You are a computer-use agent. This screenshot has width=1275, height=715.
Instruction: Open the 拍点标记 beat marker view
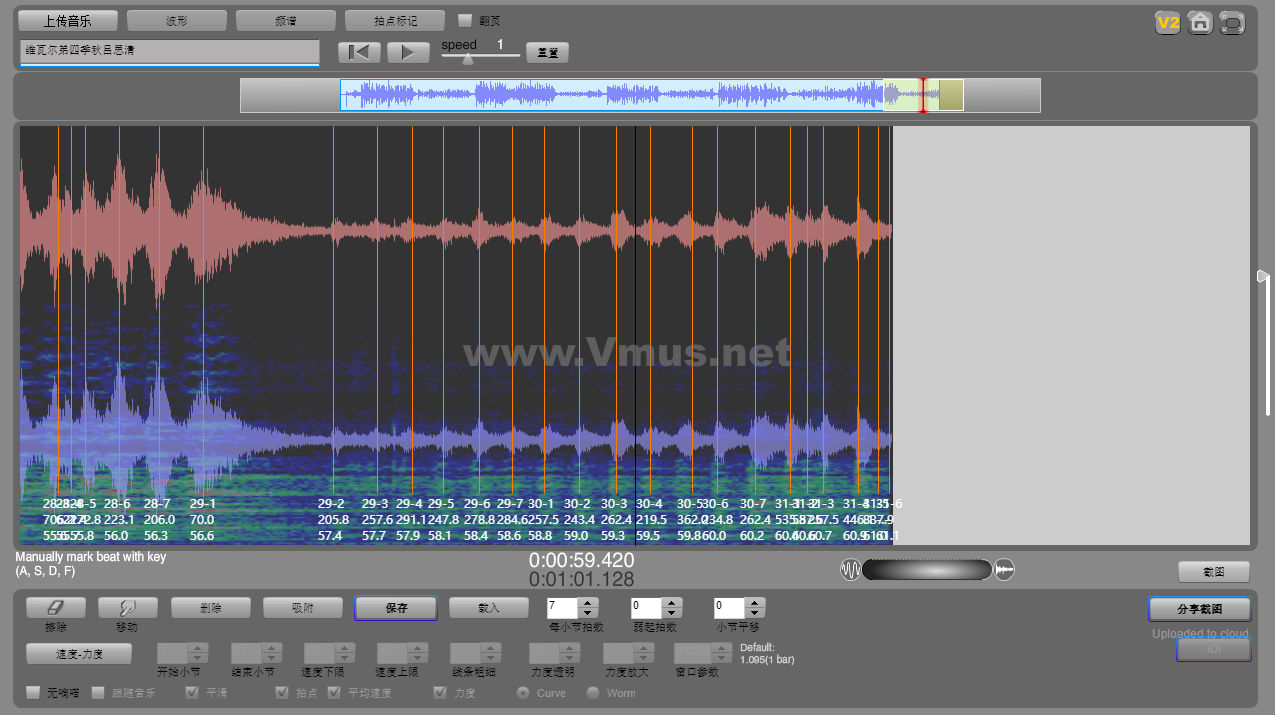pos(394,20)
